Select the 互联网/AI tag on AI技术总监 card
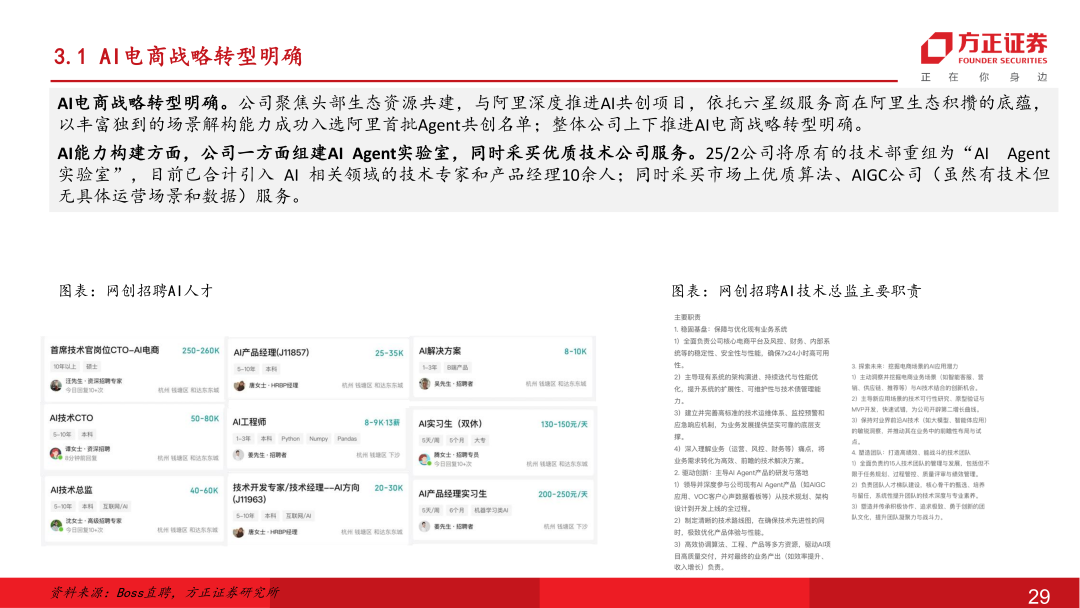1080x608 pixels. tap(115, 507)
